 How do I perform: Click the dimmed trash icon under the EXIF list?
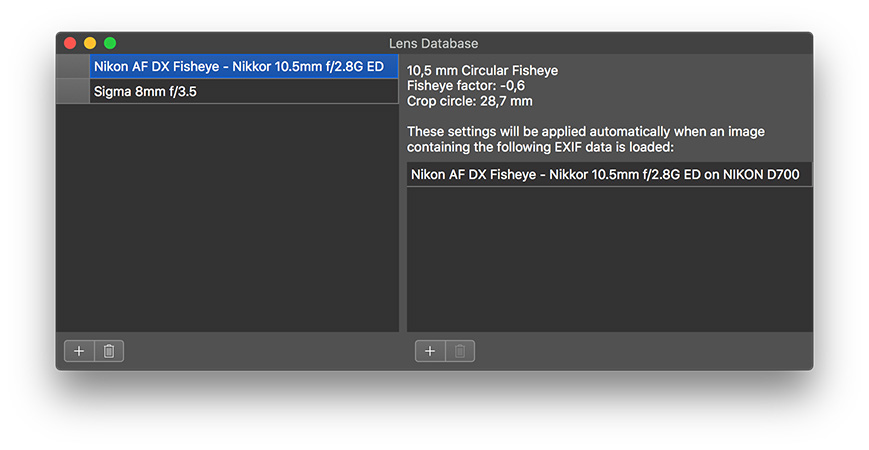point(460,351)
